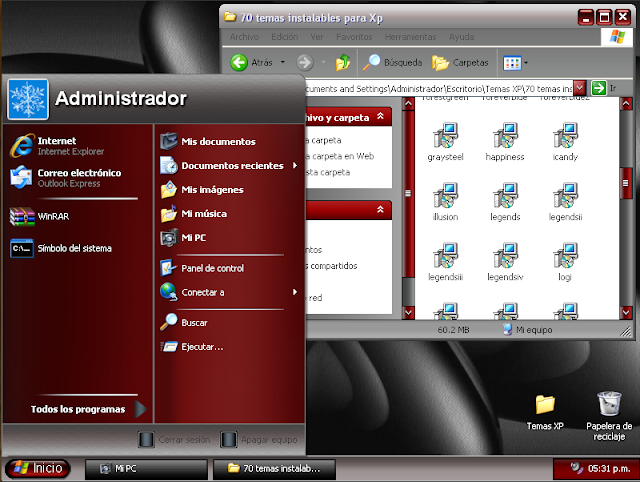Select the happiness theme installer
The image size is (640, 482).
(x=505, y=142)
